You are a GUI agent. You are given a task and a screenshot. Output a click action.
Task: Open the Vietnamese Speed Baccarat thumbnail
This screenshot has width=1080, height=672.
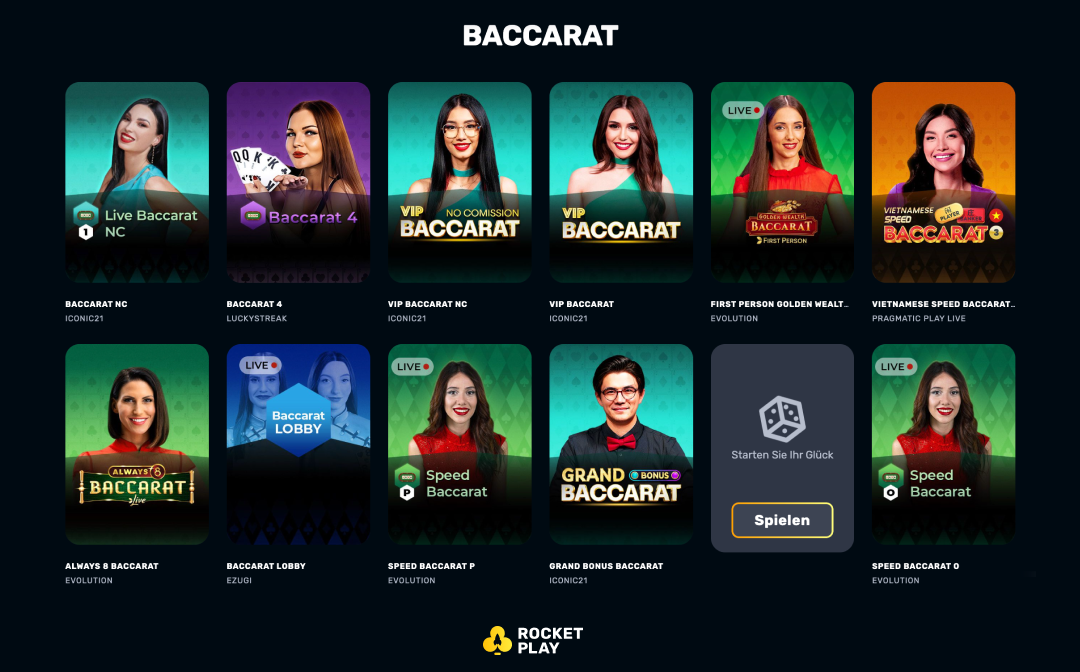coord(943,182)
